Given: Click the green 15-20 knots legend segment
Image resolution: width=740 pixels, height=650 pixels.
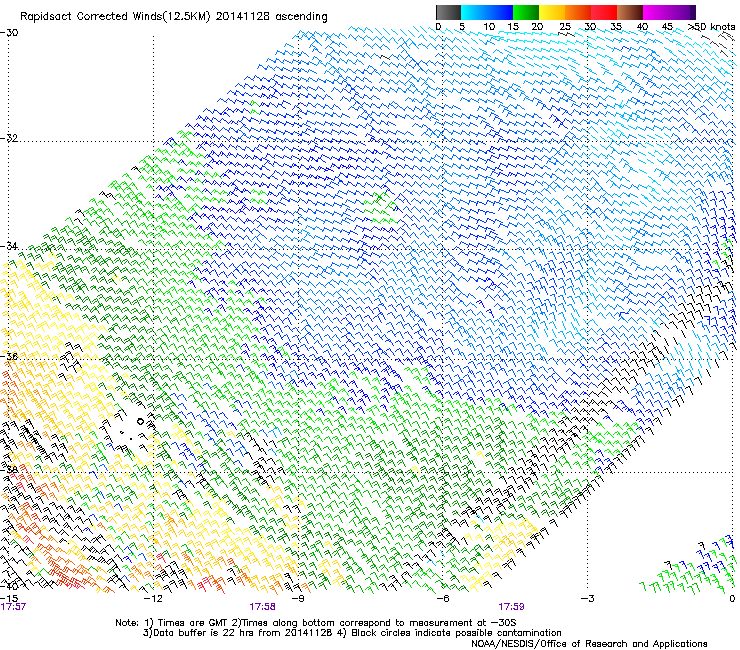Looking at the screenshot, I should pyautogui.click(x=526, y=12).
